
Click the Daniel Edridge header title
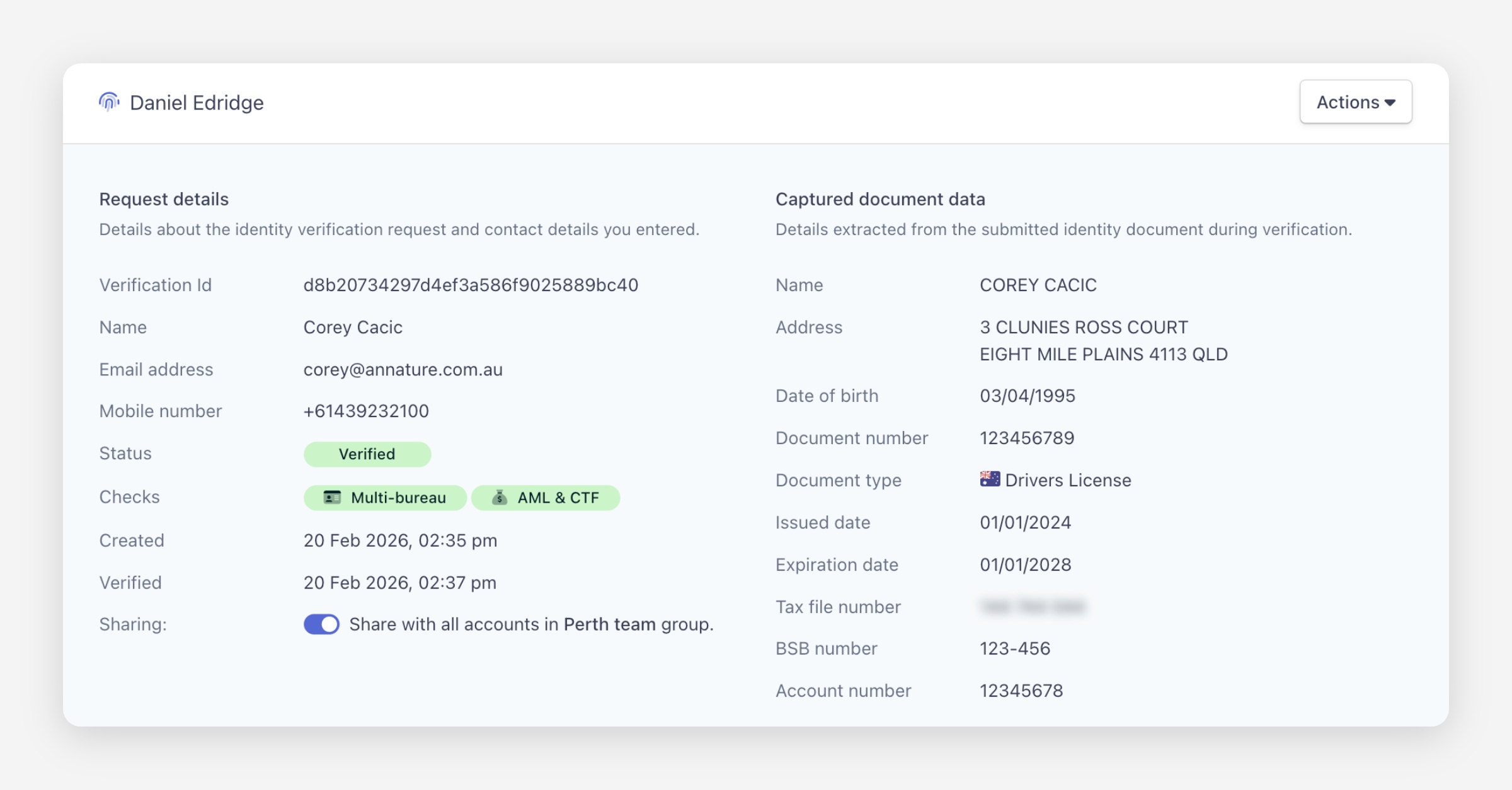tap(197, 102)
